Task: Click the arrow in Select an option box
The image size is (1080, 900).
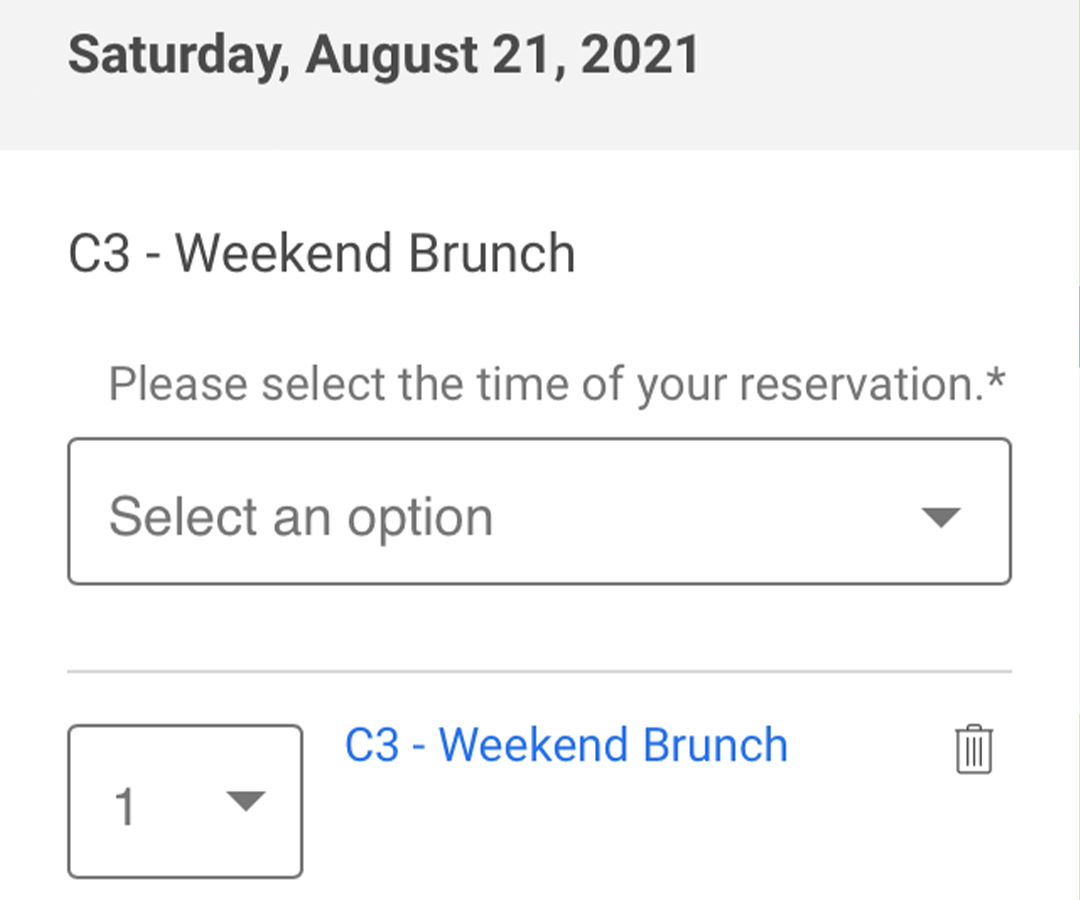Action: coord(940,517)
